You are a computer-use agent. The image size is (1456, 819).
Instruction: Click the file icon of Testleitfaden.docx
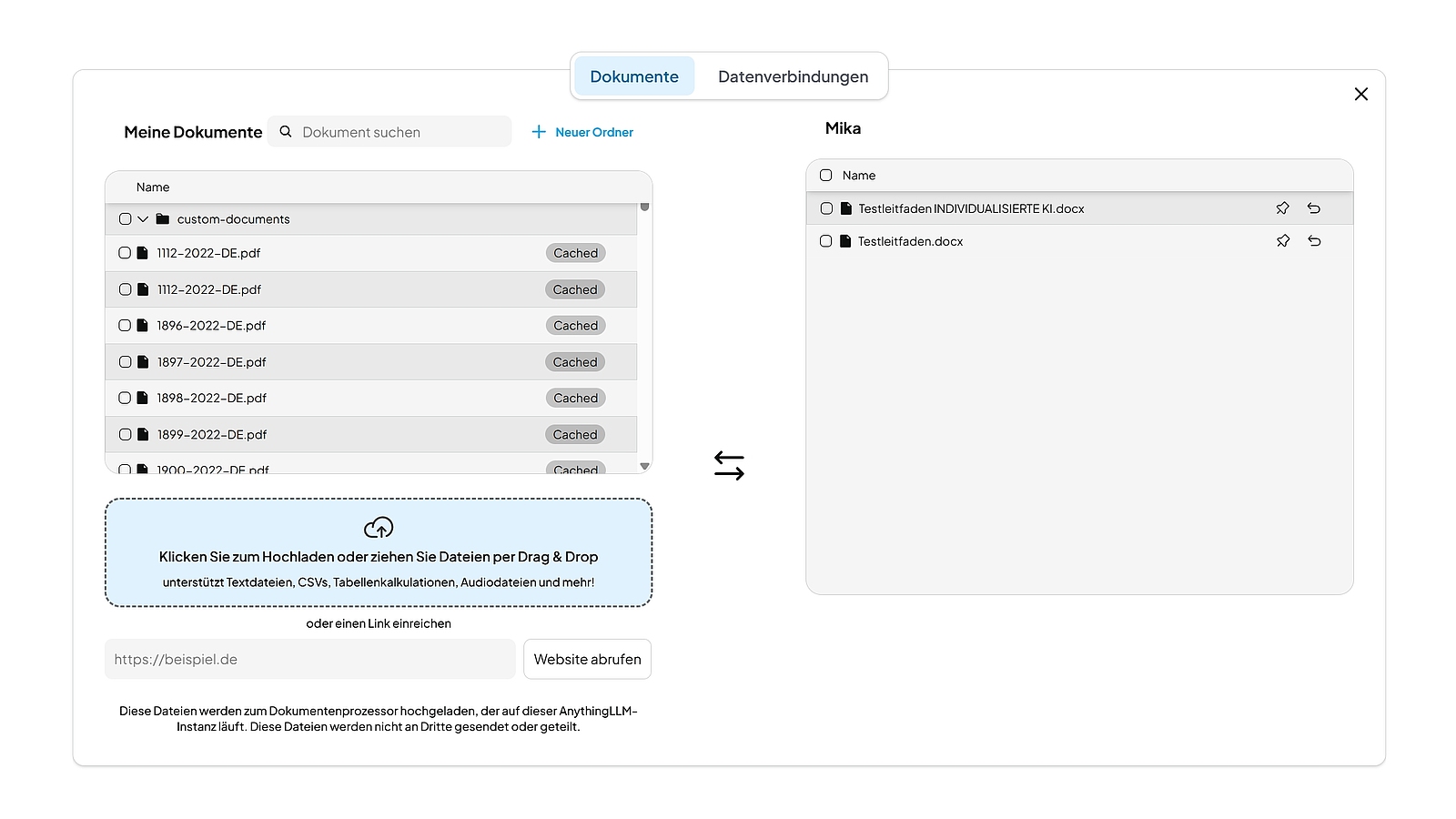[x=845, y=241]
